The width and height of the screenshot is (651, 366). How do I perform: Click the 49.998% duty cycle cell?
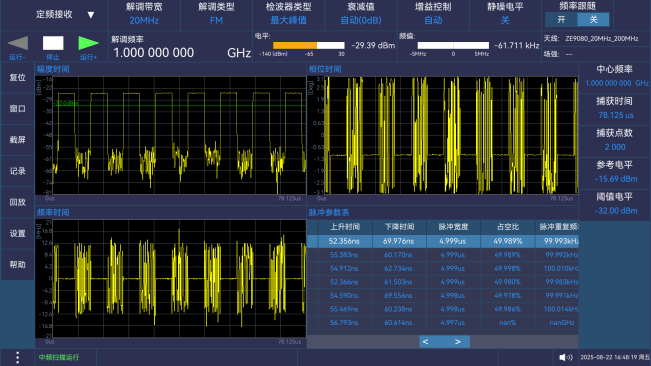pos(507,268)
